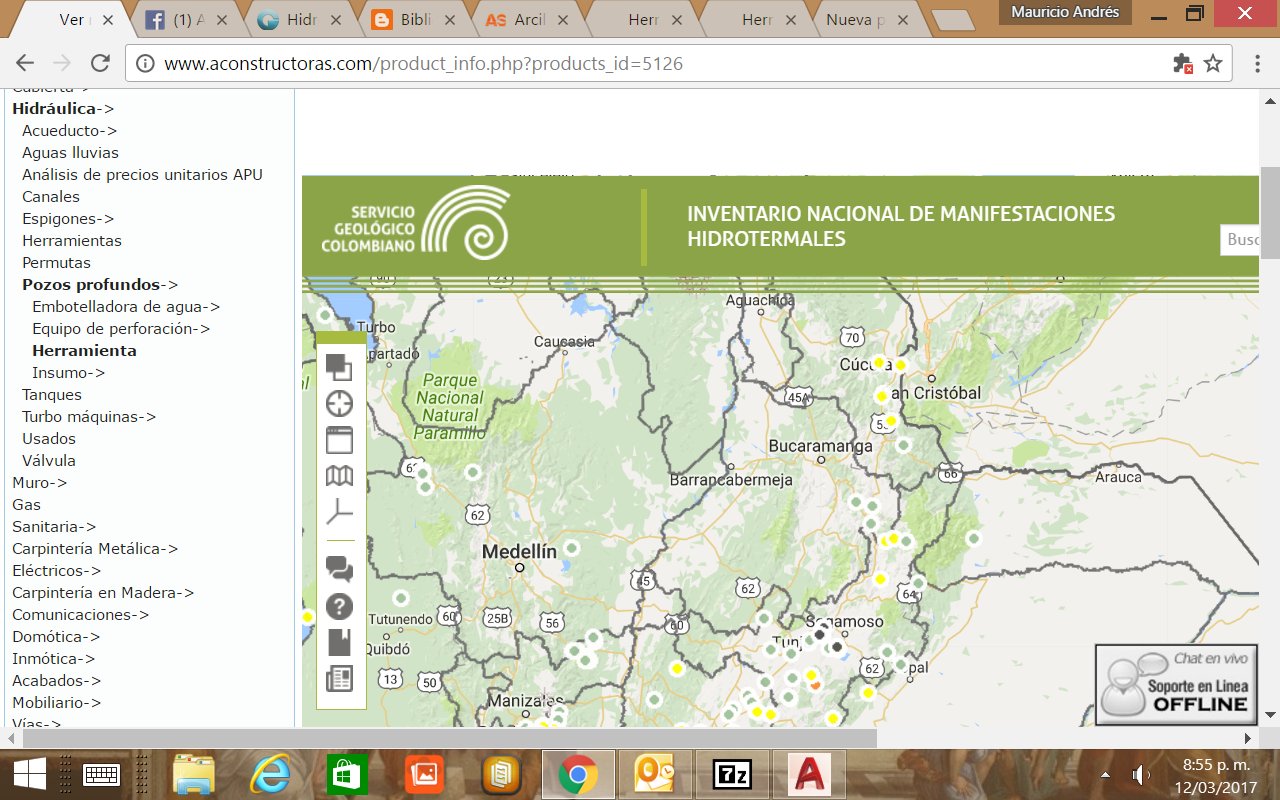Open the Chat en vivo support widget
1280x800 pixels.
[x=1176, y=684]
